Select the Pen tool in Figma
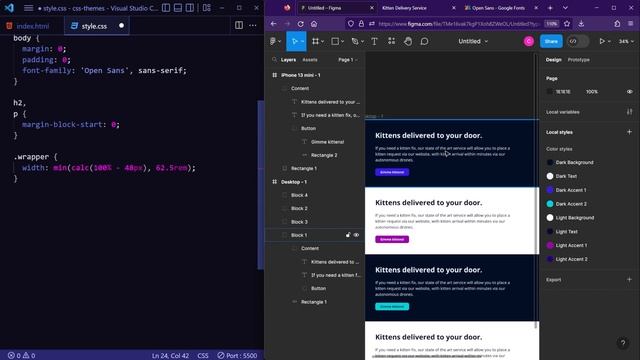This screenshot has width=640, height=360. [x=355, y=41]
